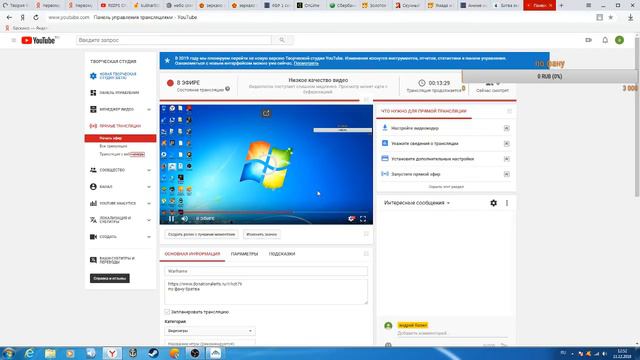Follow the Посмотреть link in the blue banner
Image resolution: width=640 pixels, height=360 pixels.
pyautogui.click(x=306, y=63)
